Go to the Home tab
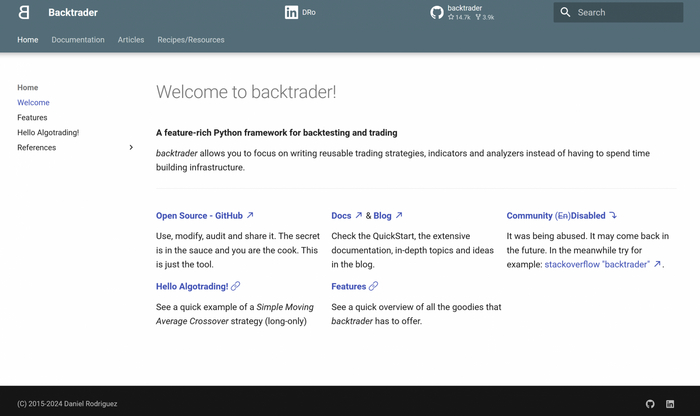700x416 pixels. coord(28,40)
